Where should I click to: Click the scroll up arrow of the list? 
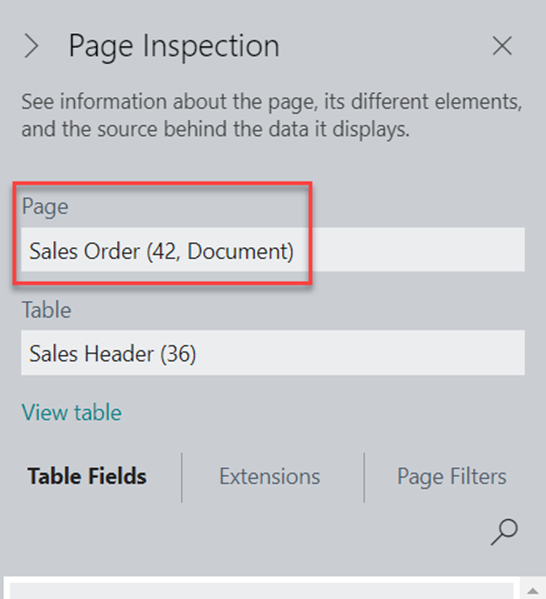tap(533, 591)
